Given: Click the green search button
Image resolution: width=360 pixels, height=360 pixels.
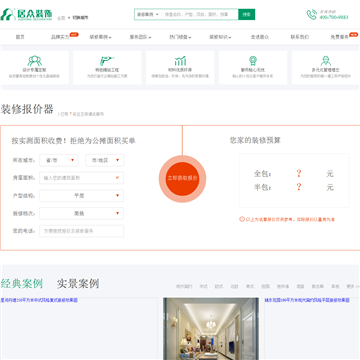Looking at the screenshot, I should coord(247,14).
